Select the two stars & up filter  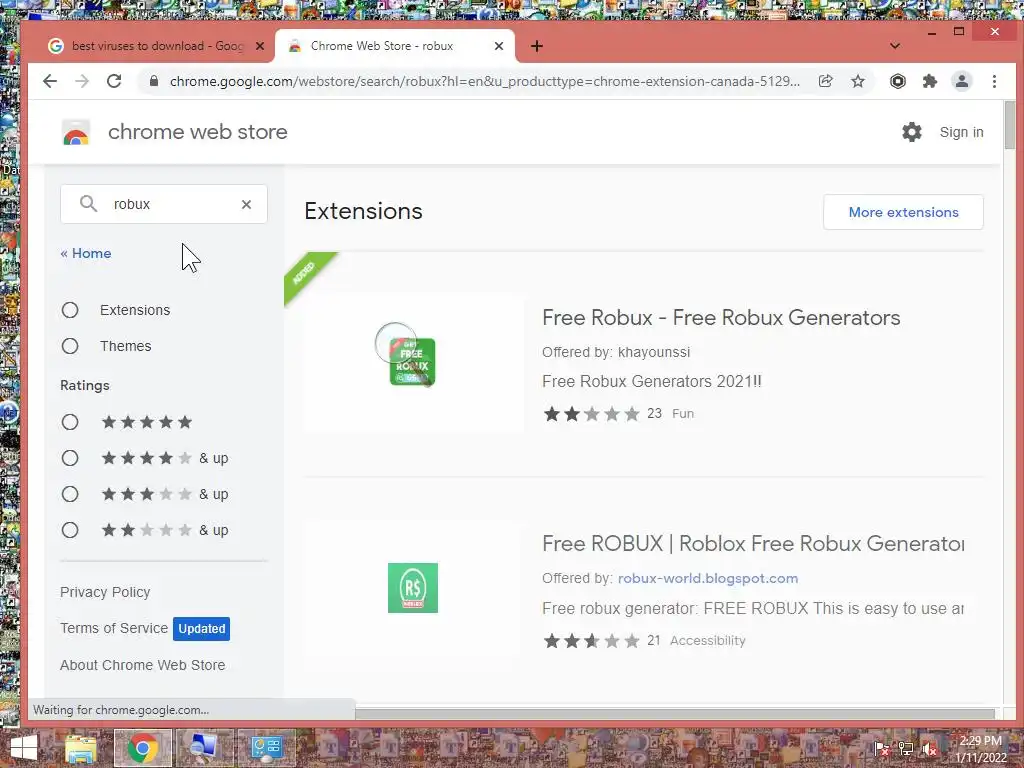(70, 530)
